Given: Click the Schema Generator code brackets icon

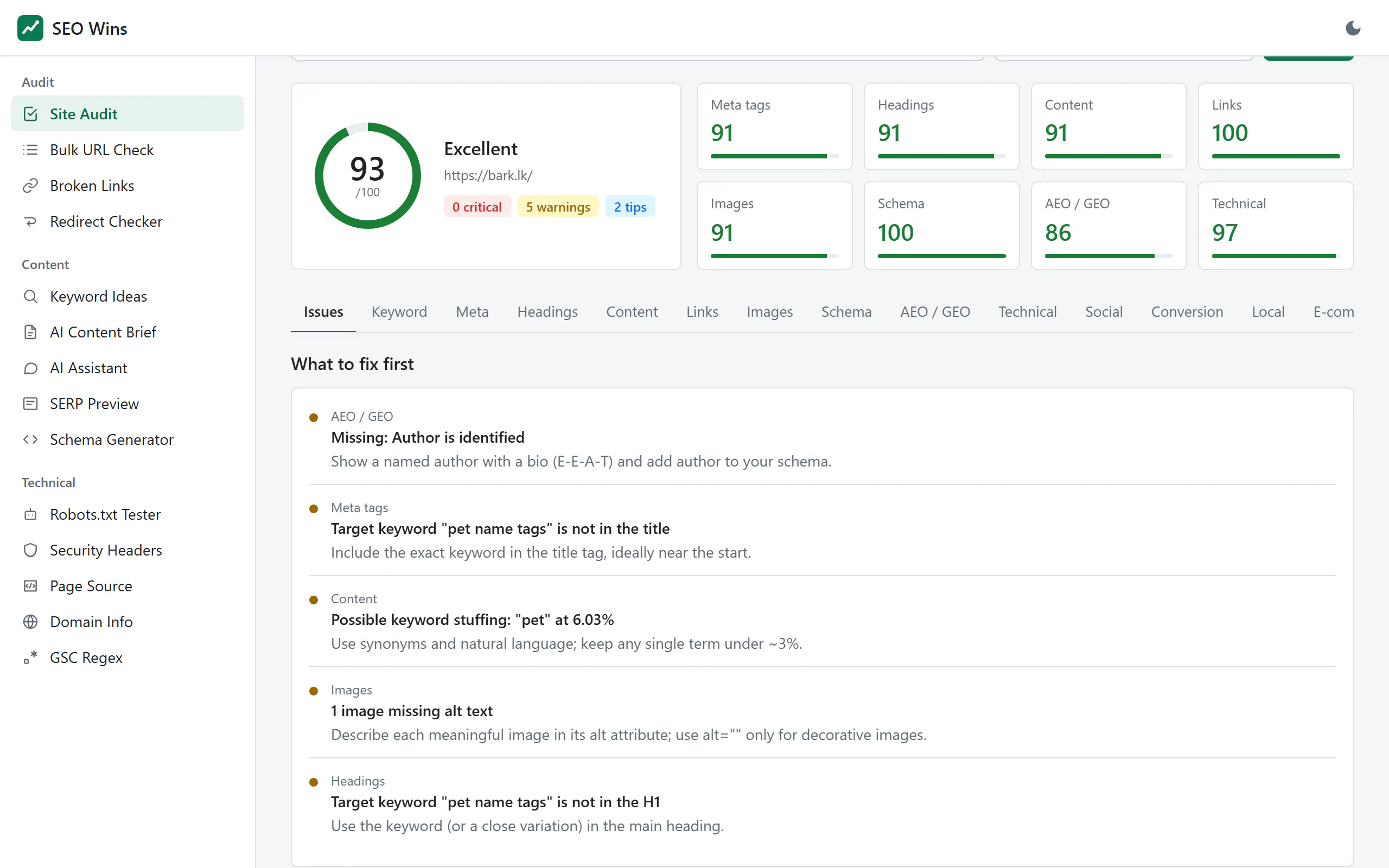Looking at the screenshot, I should tap(30, 439).
